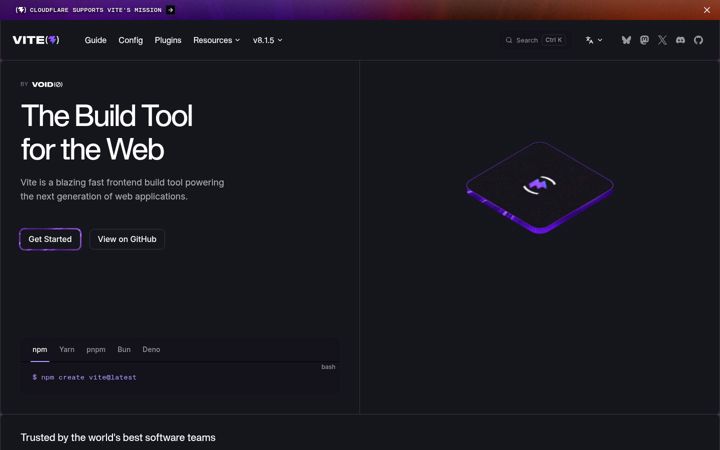Dismiss the Cloudflare announcement banner
720x450 pixels.
pyautogui.click(x=707, y=10)
